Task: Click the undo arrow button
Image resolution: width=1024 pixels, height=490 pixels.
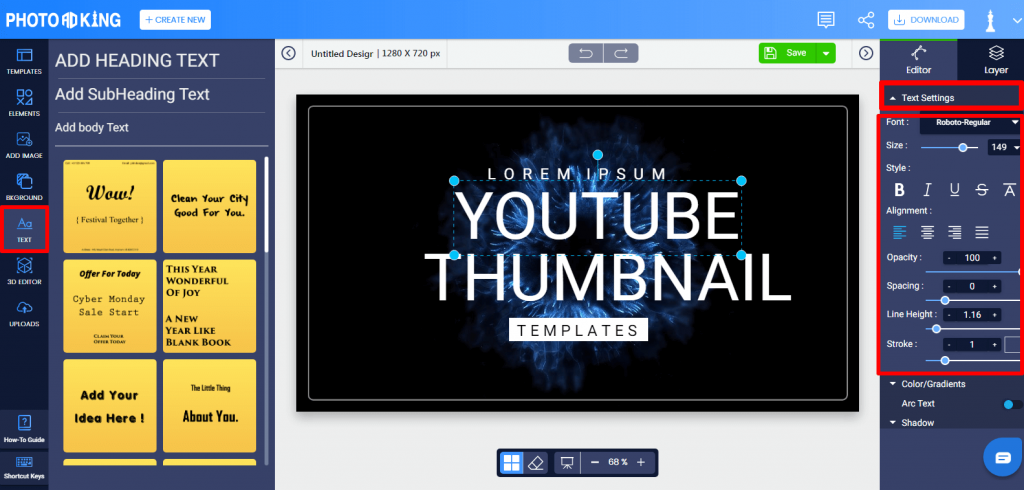Action: 586,54
